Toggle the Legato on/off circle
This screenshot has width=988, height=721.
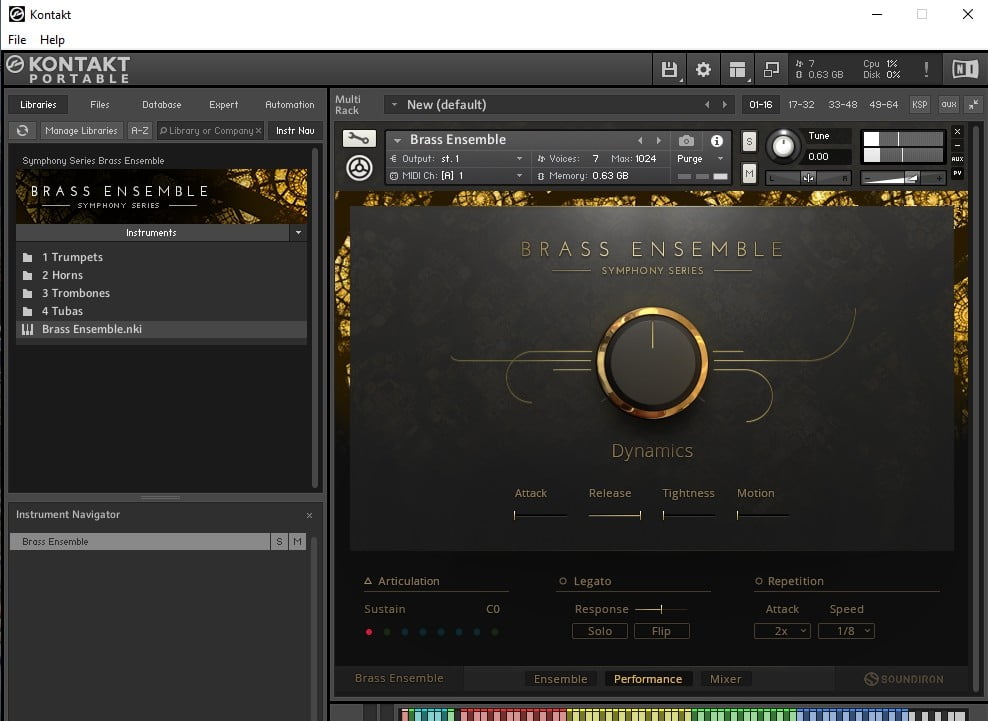point(563,581)
